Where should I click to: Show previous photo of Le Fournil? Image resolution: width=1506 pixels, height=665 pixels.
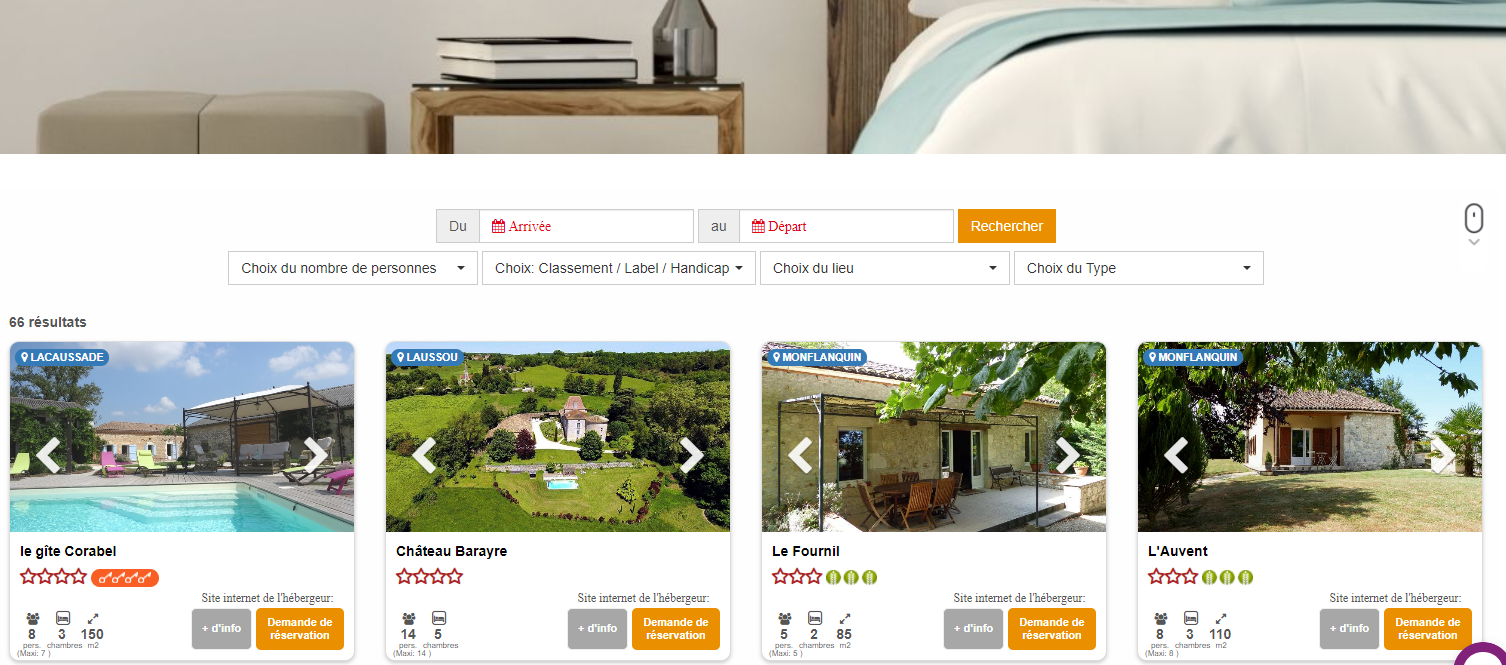tap(800, 455)
